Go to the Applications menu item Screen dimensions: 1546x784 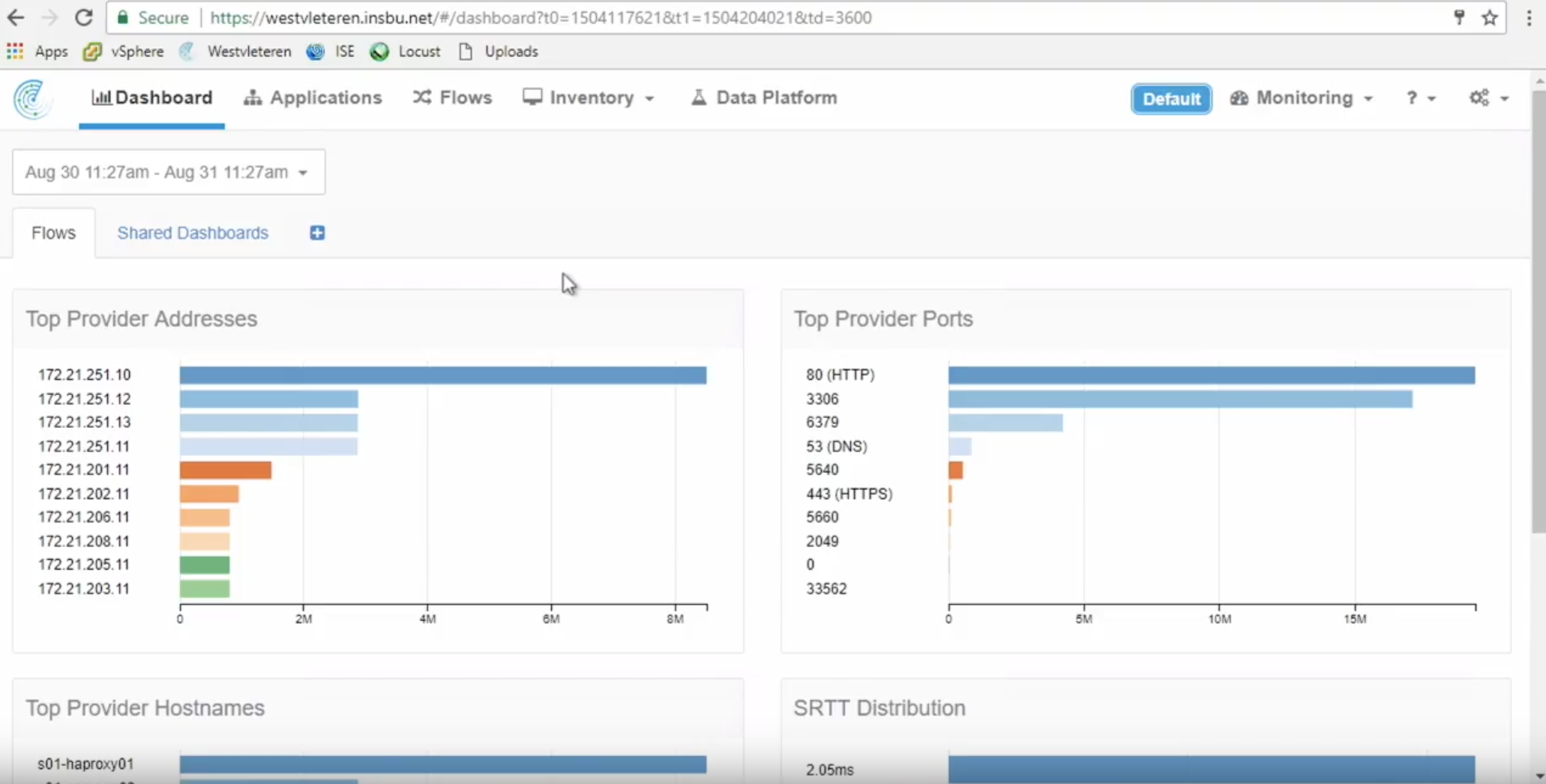313,98
